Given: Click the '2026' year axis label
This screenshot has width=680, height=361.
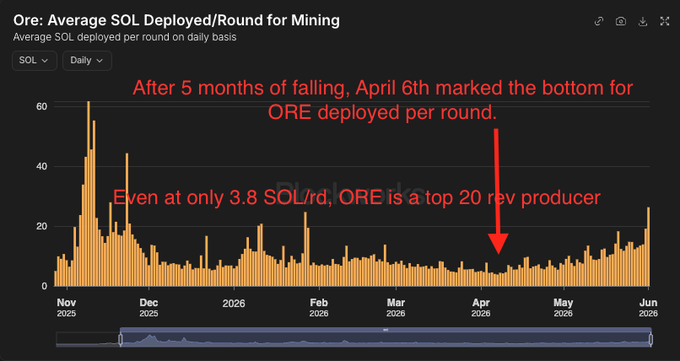Looking at the screenshot, I should click(x=234, y=303).
